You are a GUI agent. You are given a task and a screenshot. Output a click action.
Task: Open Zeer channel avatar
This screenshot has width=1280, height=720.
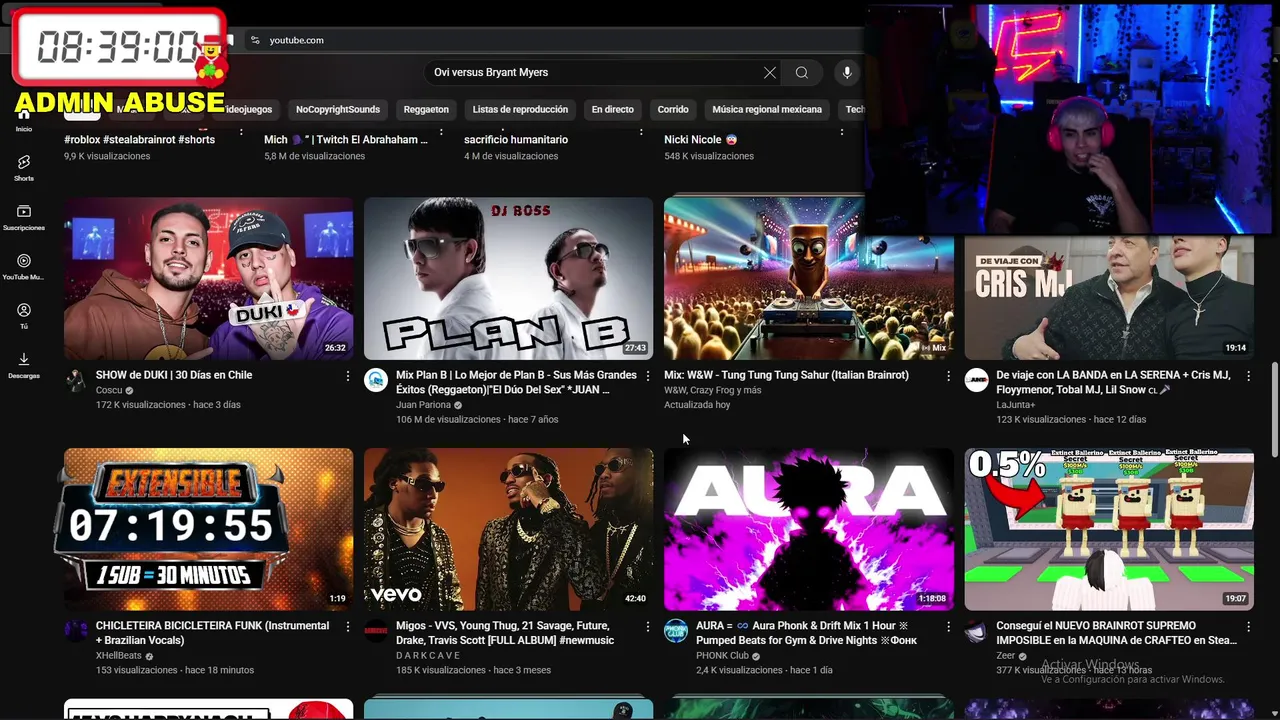tap(976, 631)
